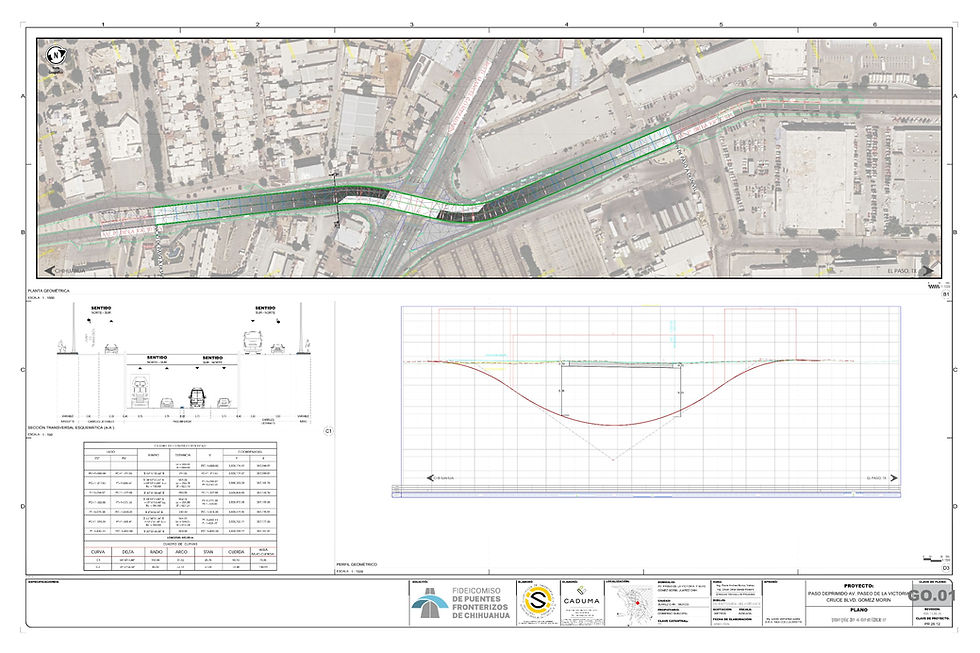Screen dimensions: 980x653
Task: Click the yellow circular S logo
Action: click(536, 603)
